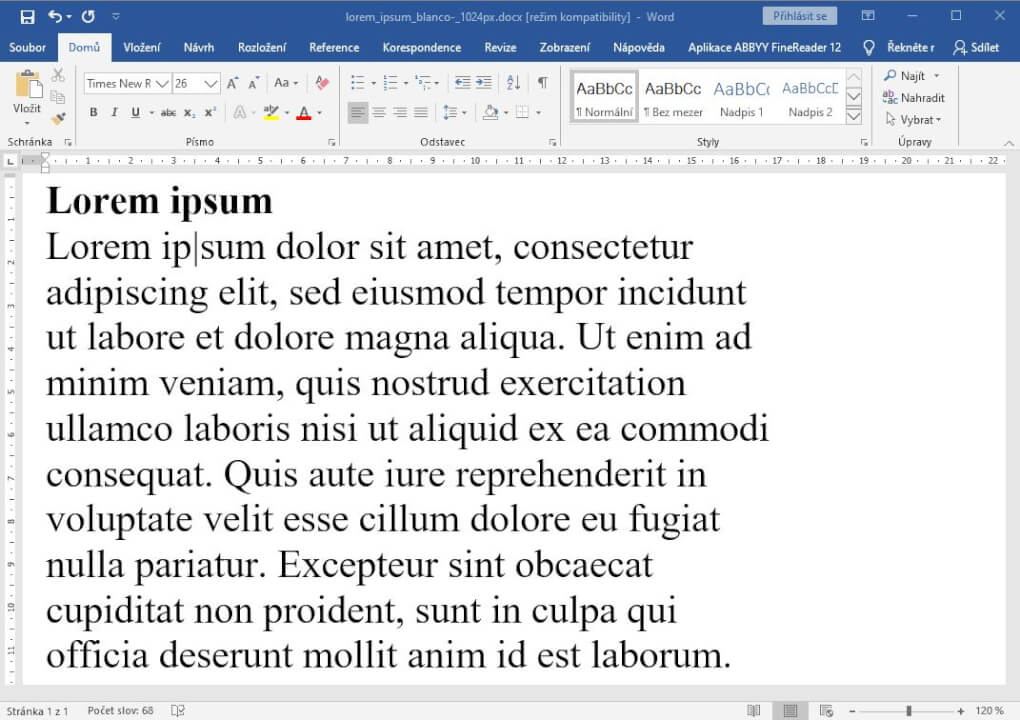Toggle bold formatting
This screenshot has height=720, width=1020.
[x=92, y=112]
